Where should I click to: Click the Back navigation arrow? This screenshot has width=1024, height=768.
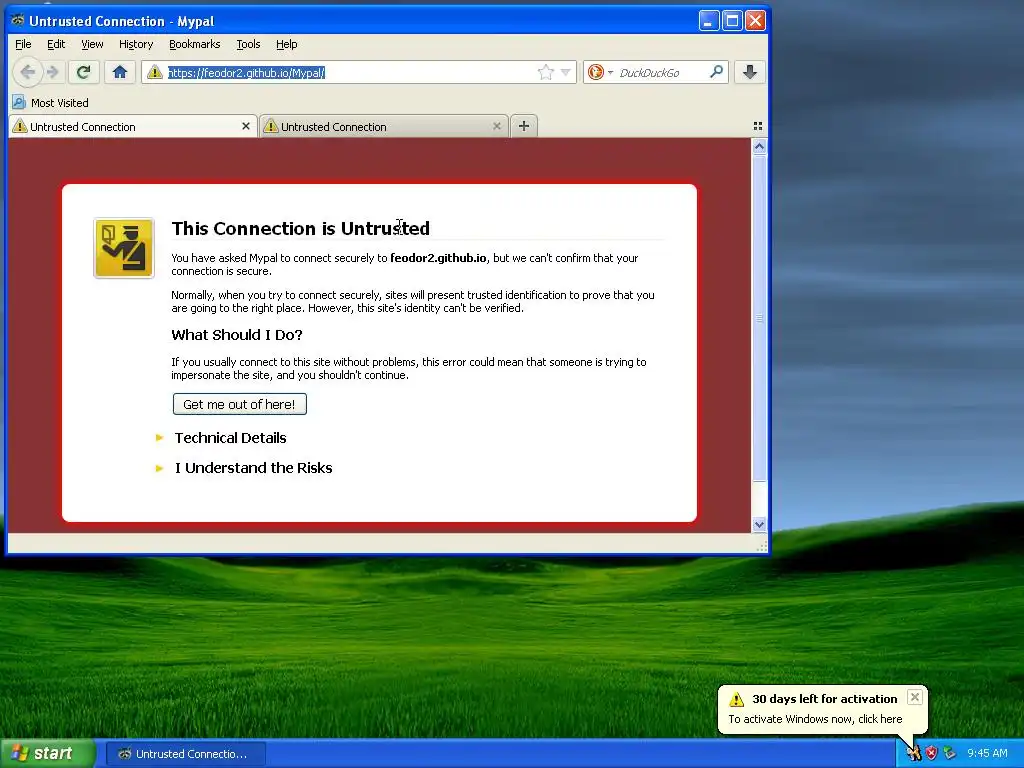(x=27, y=72)
